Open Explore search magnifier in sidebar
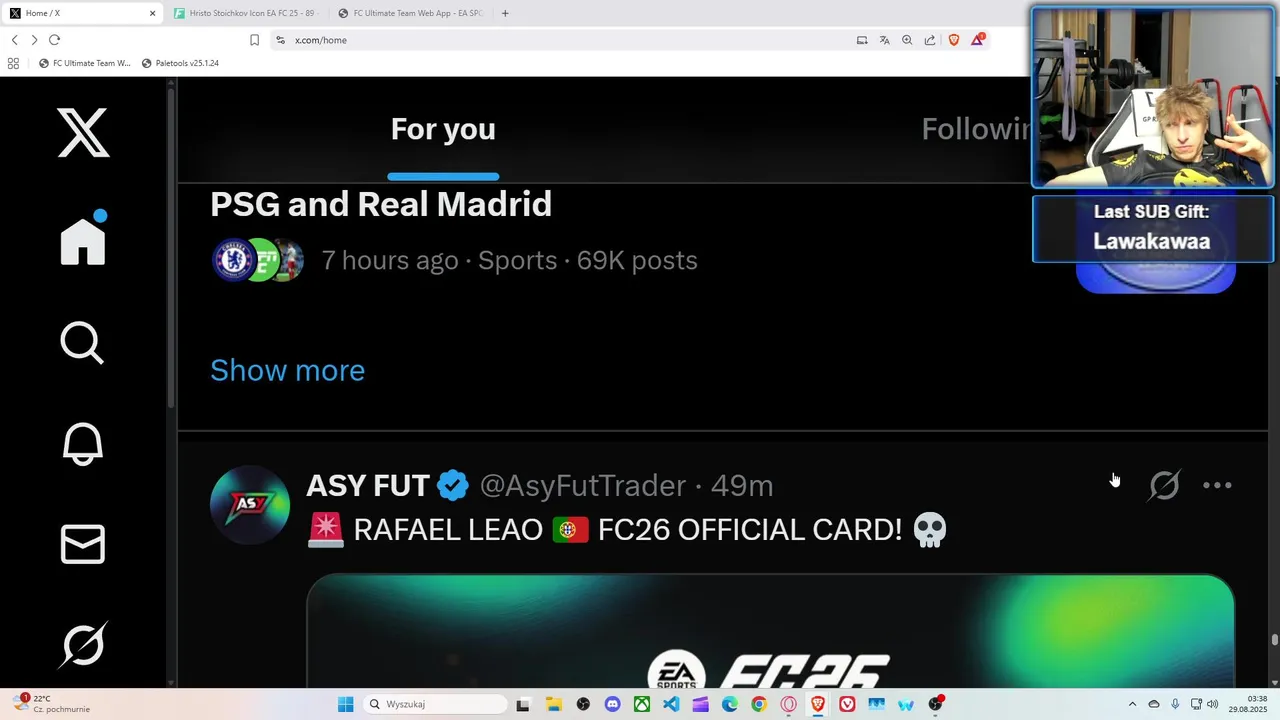 pyautogui.click(x=82, y=343)
